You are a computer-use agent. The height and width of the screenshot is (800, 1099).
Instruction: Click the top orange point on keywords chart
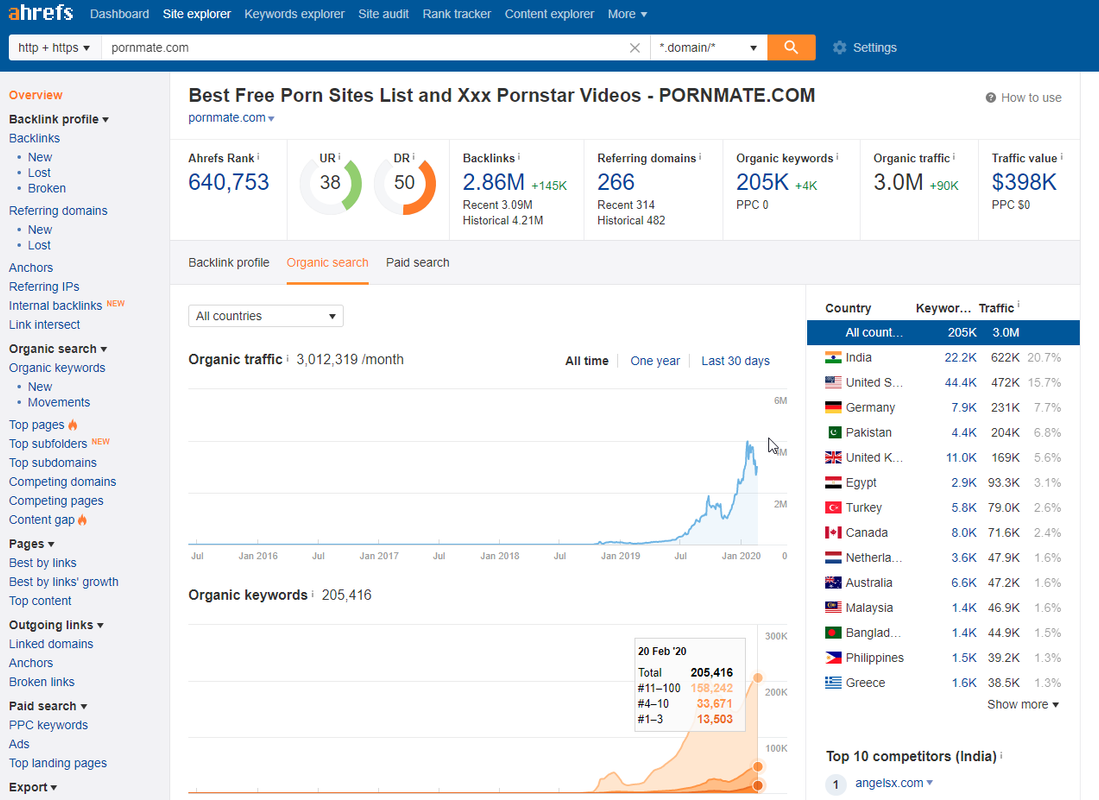(758, 677)
